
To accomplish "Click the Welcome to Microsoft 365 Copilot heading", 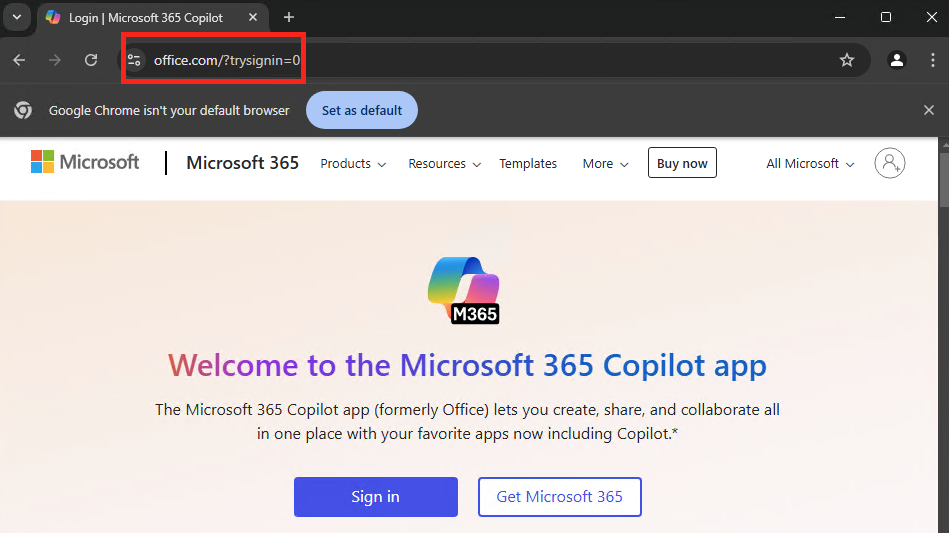I will click(467, 365).
